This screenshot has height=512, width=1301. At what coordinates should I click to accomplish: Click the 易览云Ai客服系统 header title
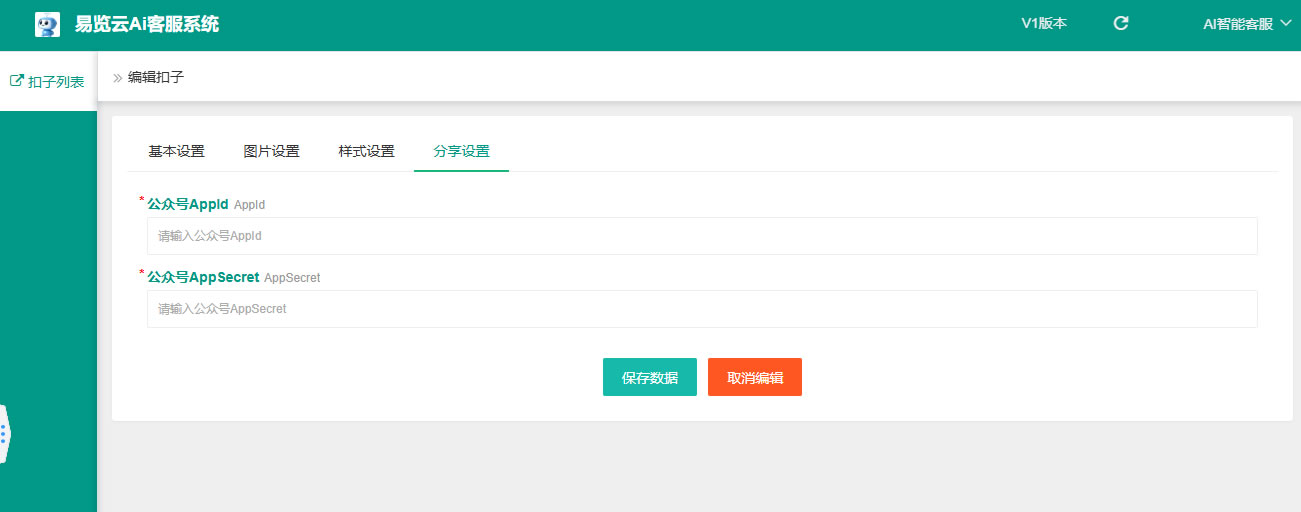coord(147,25)
